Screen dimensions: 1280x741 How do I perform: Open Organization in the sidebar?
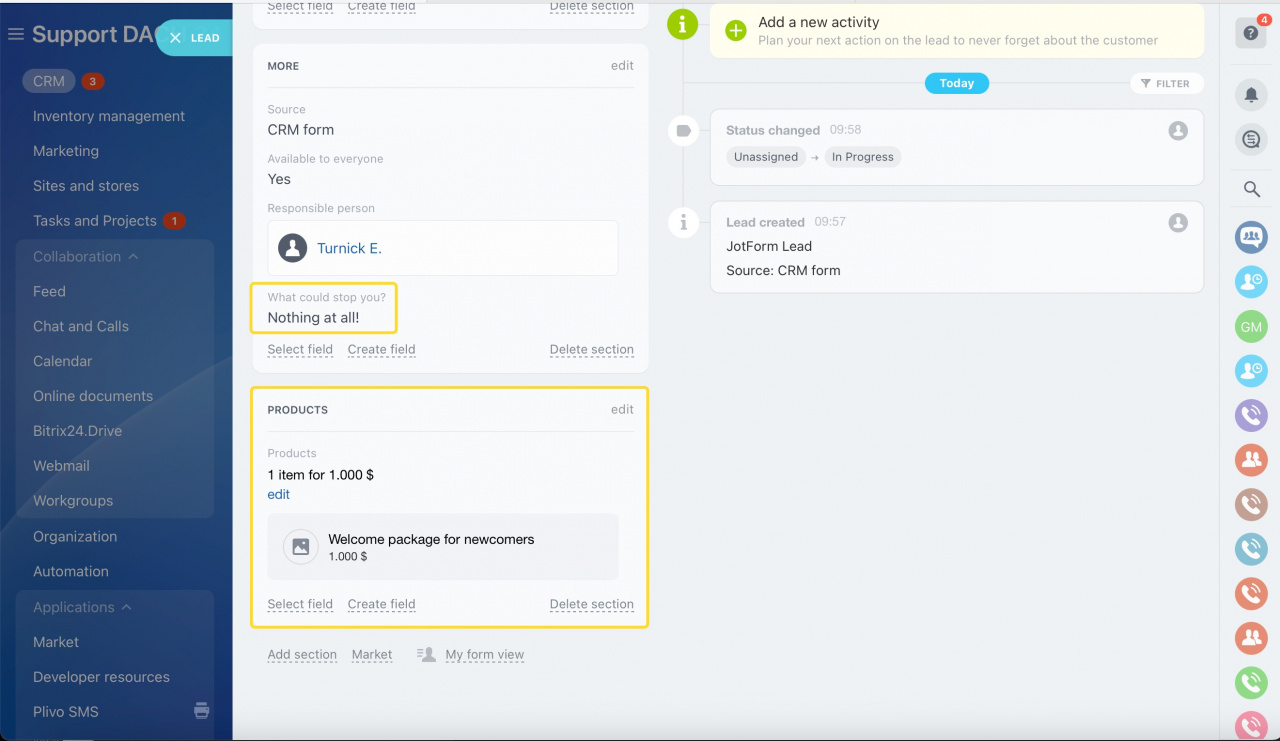75,536
